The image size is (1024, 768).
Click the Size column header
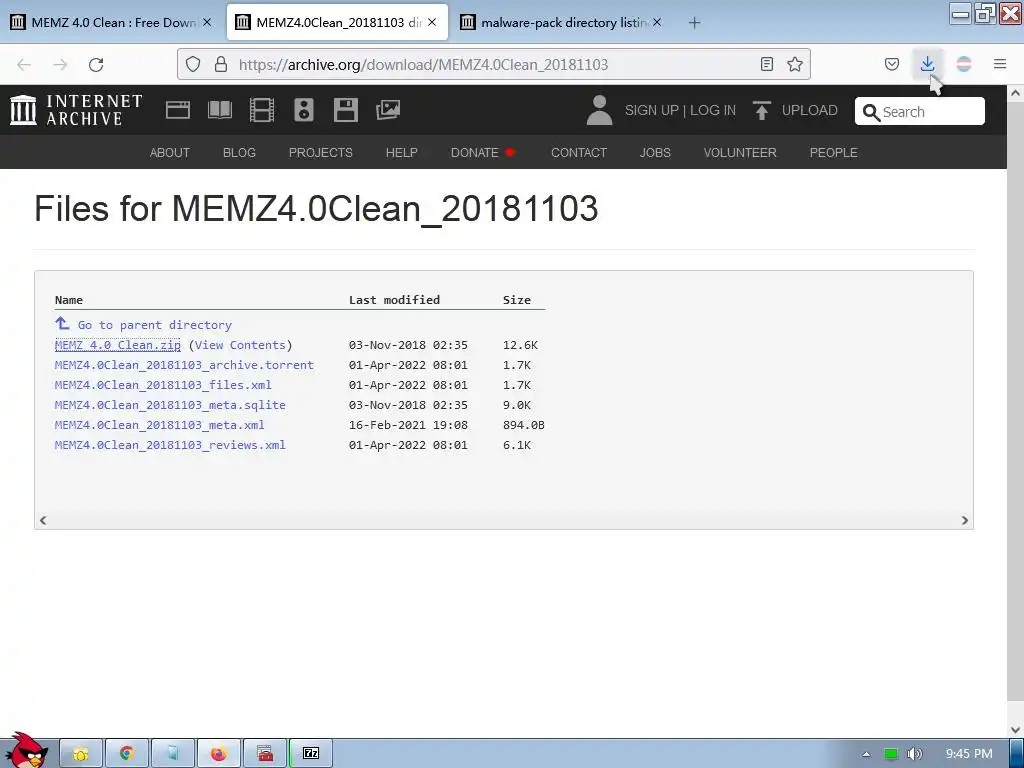coord(517,300)
